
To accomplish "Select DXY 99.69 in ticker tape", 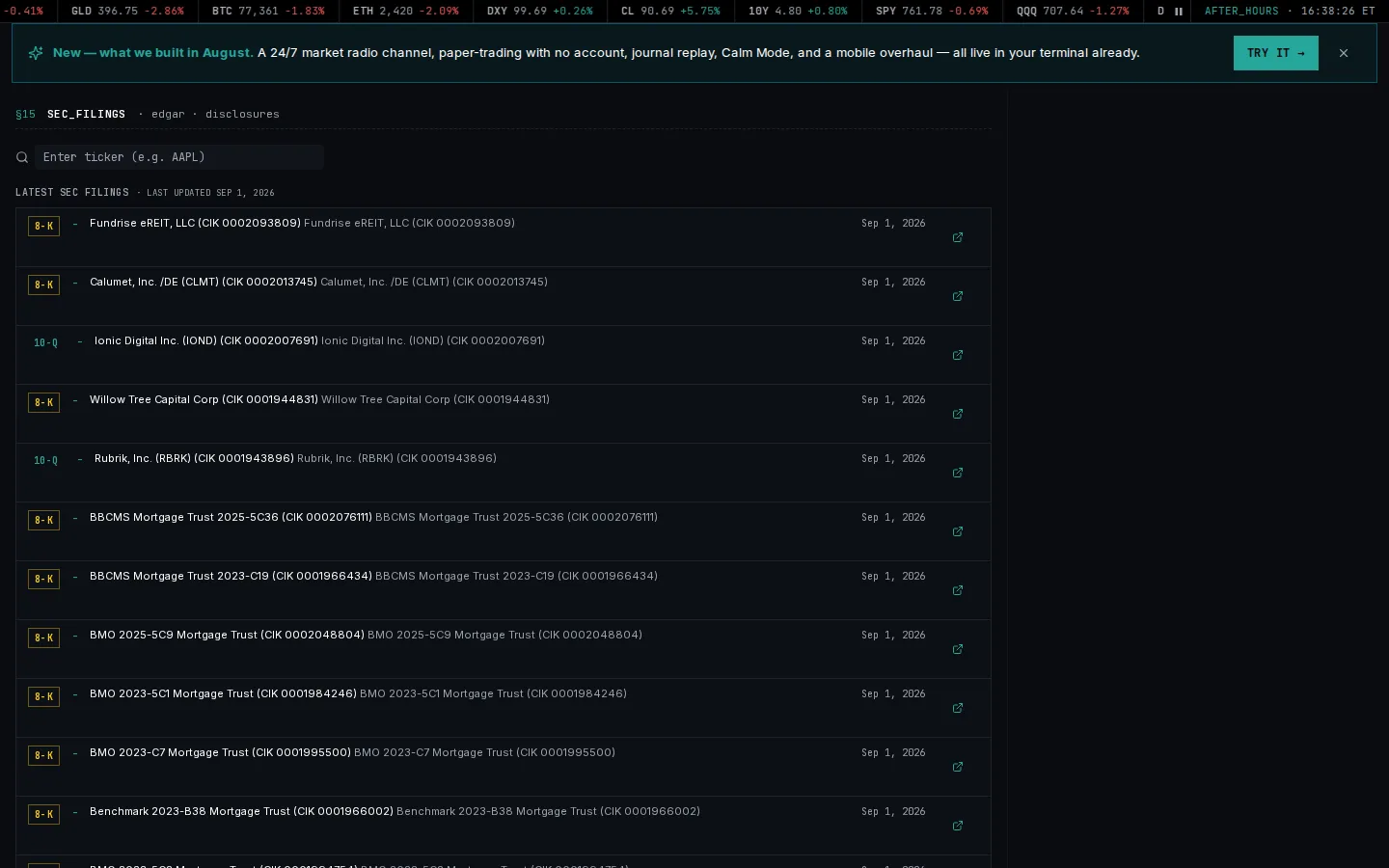I will pos(540,12).
